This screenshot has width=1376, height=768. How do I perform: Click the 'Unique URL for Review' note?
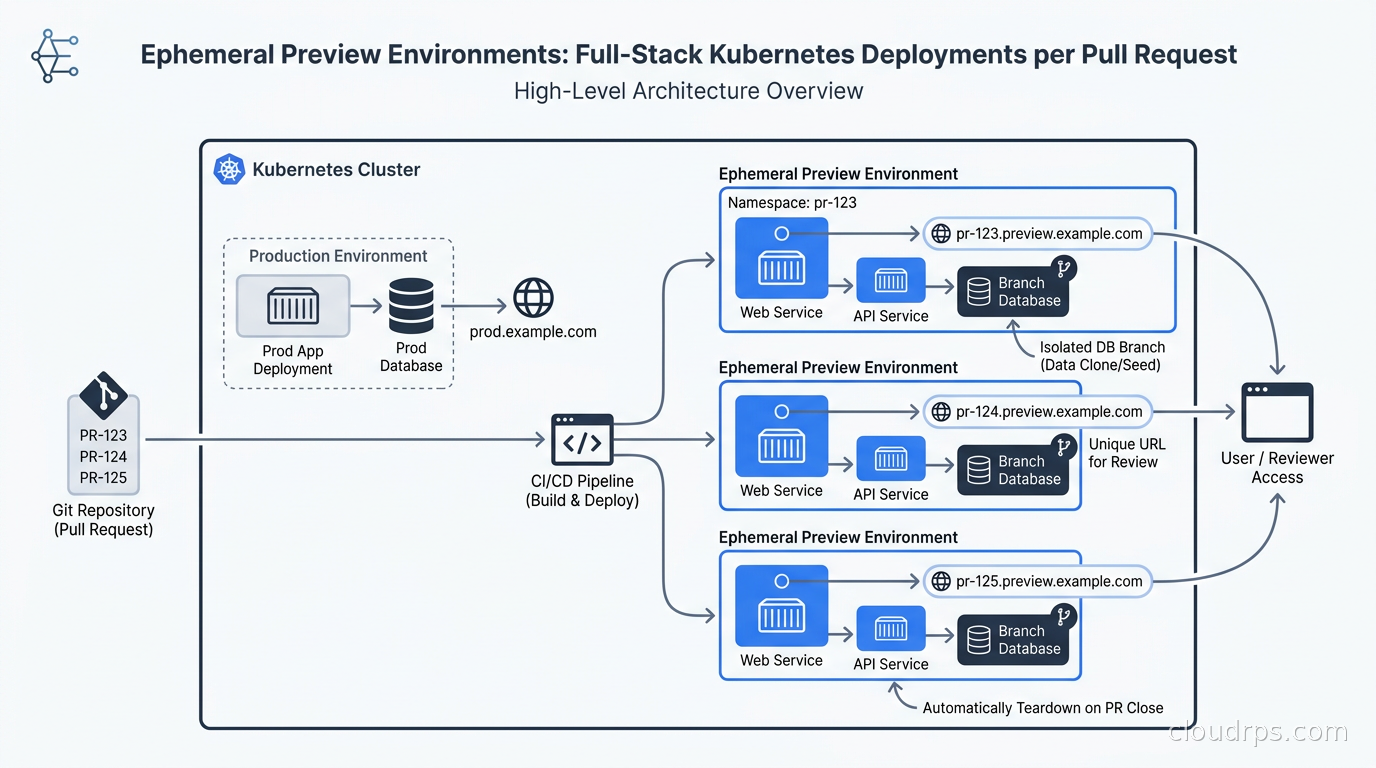pyautogui.click(x=1127, y=453)
